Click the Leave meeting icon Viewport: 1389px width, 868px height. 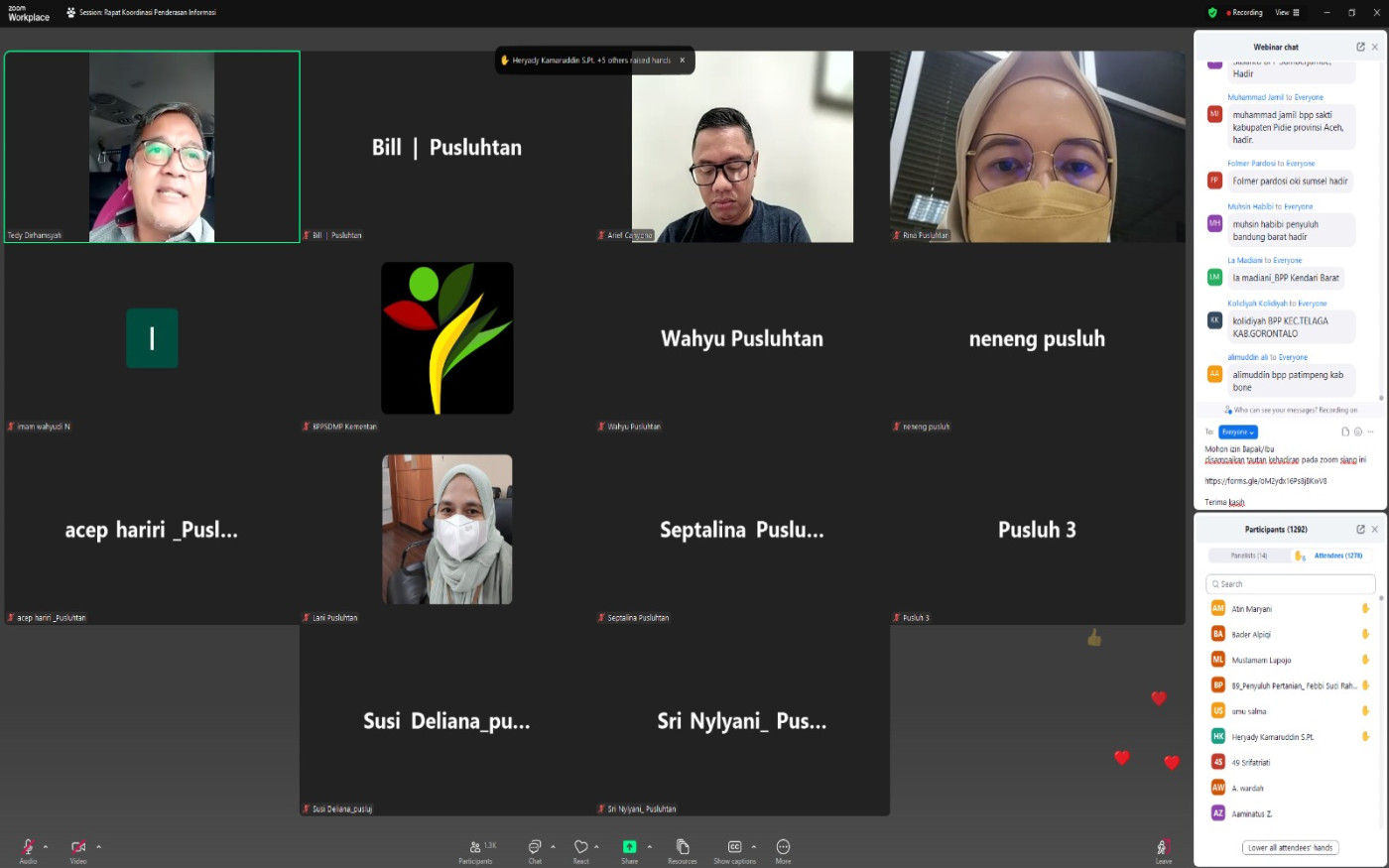pos(1163,848)
